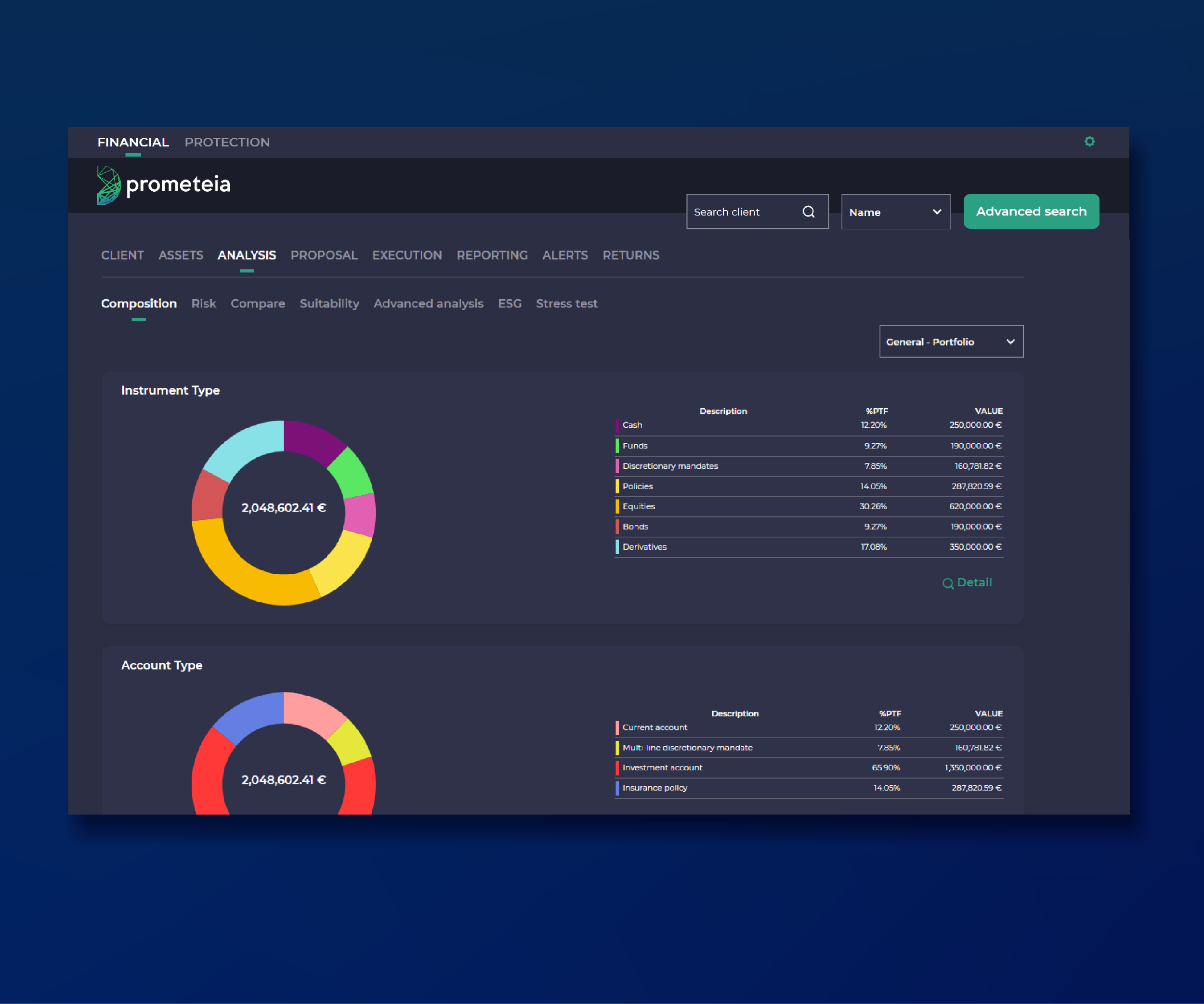Click the Detail magnifier icon
The width and height of the screenshot is (1204, 1004).
click(948, 583)
